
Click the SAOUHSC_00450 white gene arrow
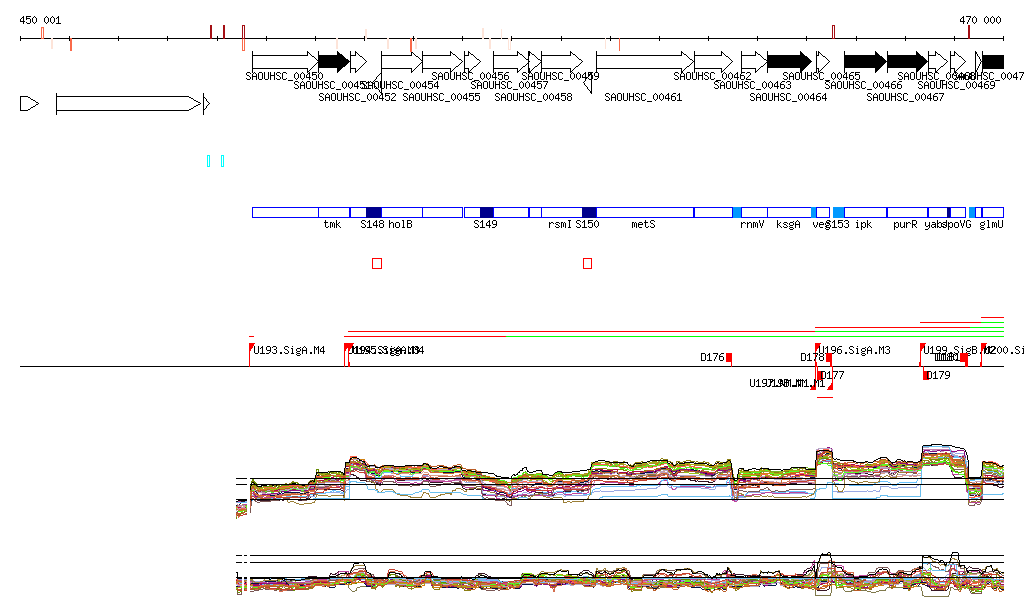point(285,62)
